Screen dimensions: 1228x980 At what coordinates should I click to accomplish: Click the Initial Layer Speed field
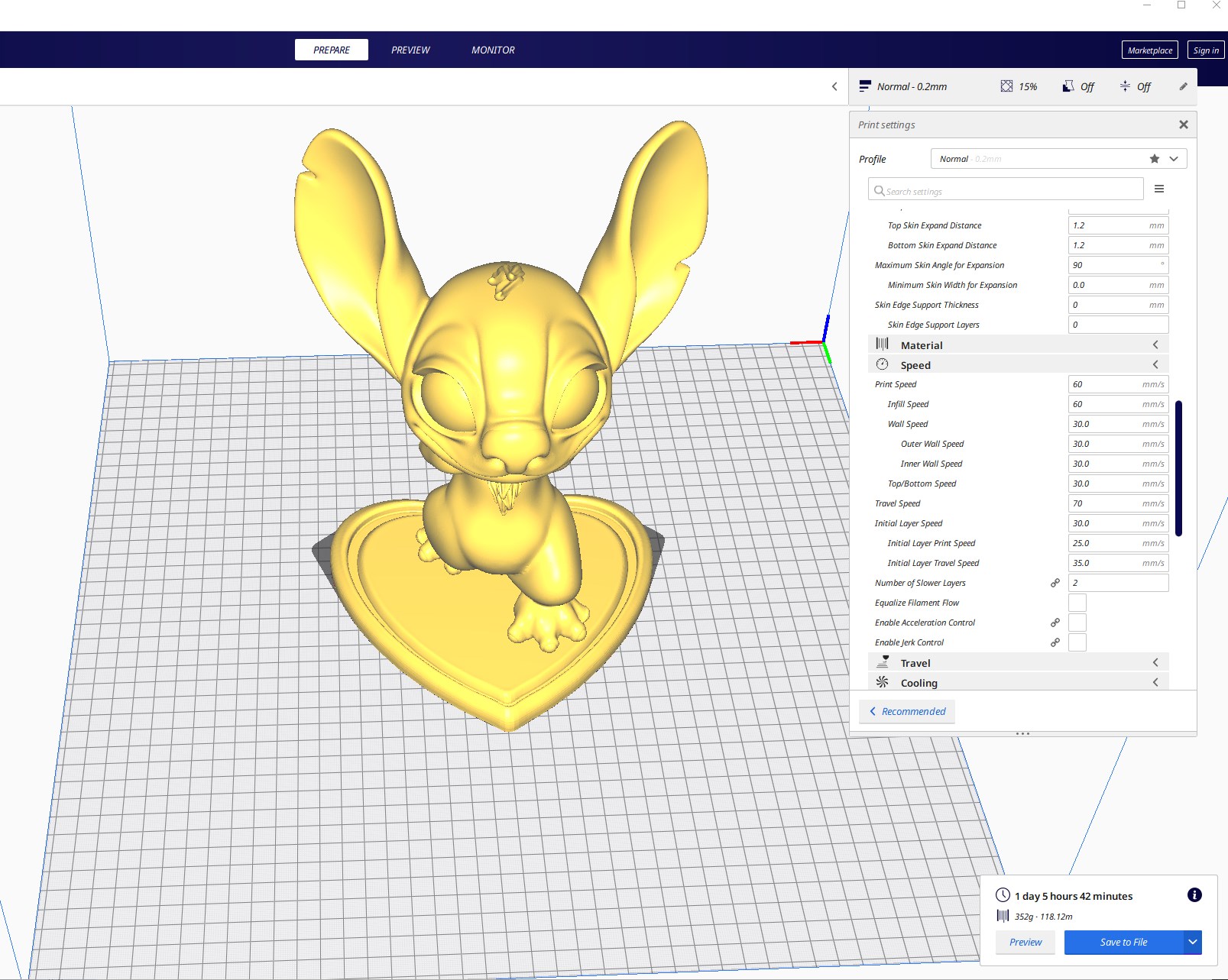(1118, 523)
